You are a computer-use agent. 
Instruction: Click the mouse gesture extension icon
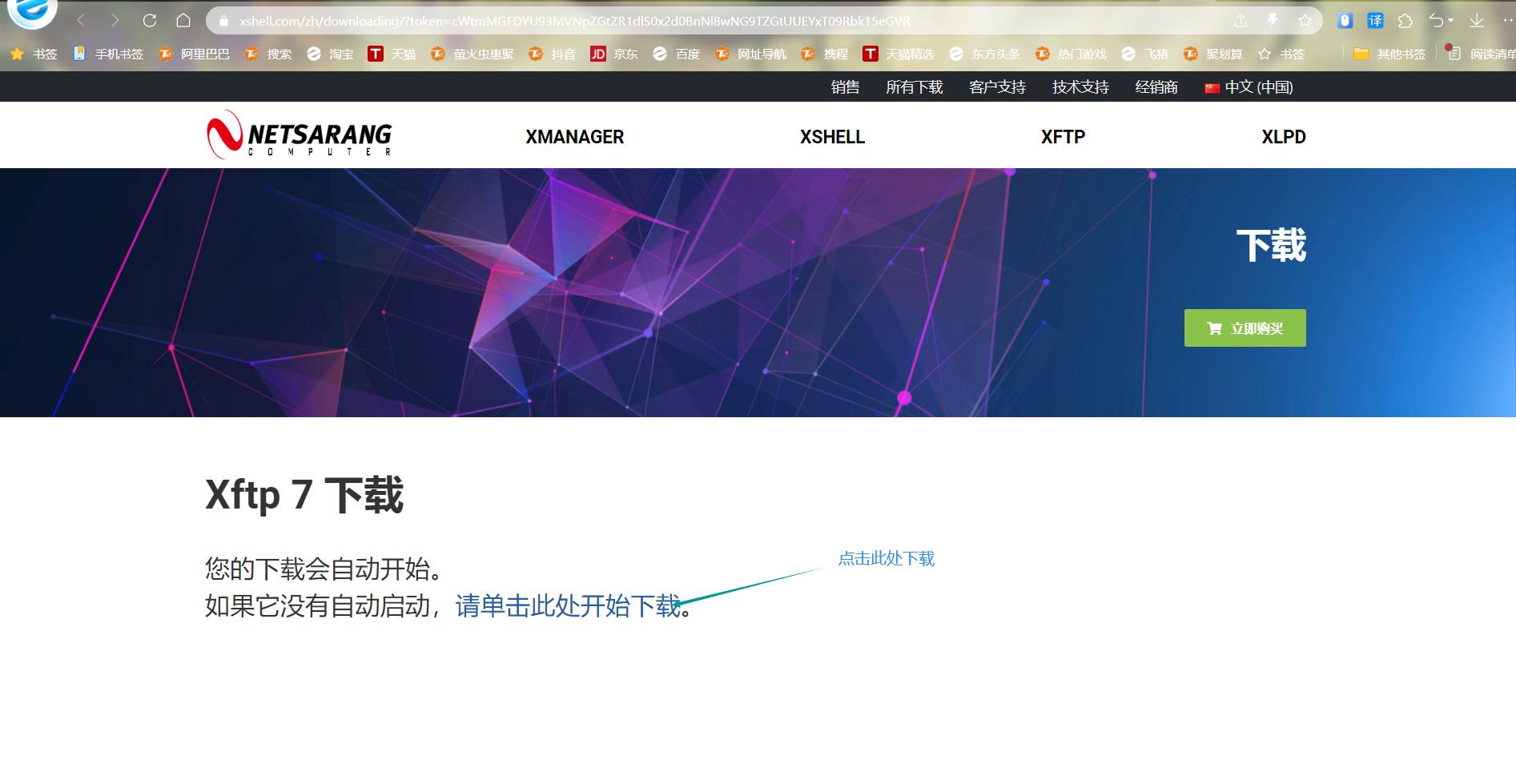(x=1345, y=21)
